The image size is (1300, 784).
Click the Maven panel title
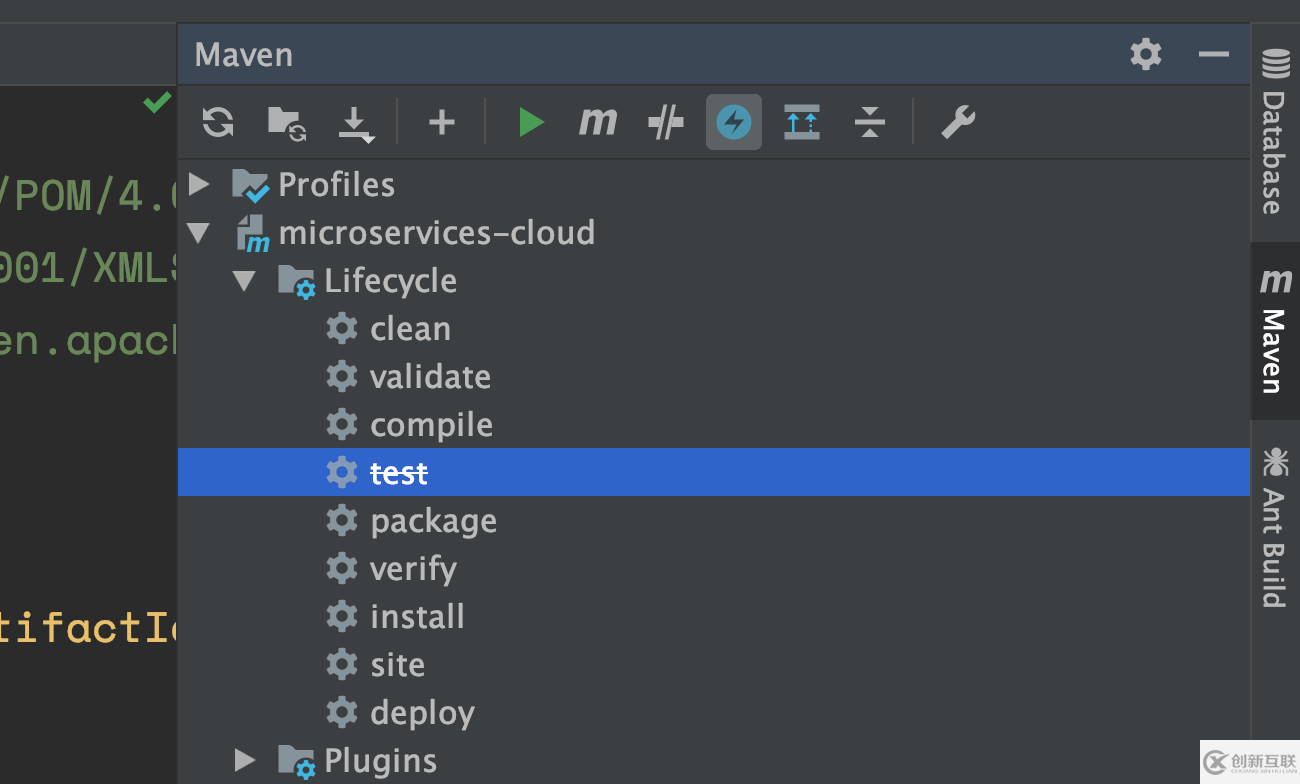coord(244,54)
